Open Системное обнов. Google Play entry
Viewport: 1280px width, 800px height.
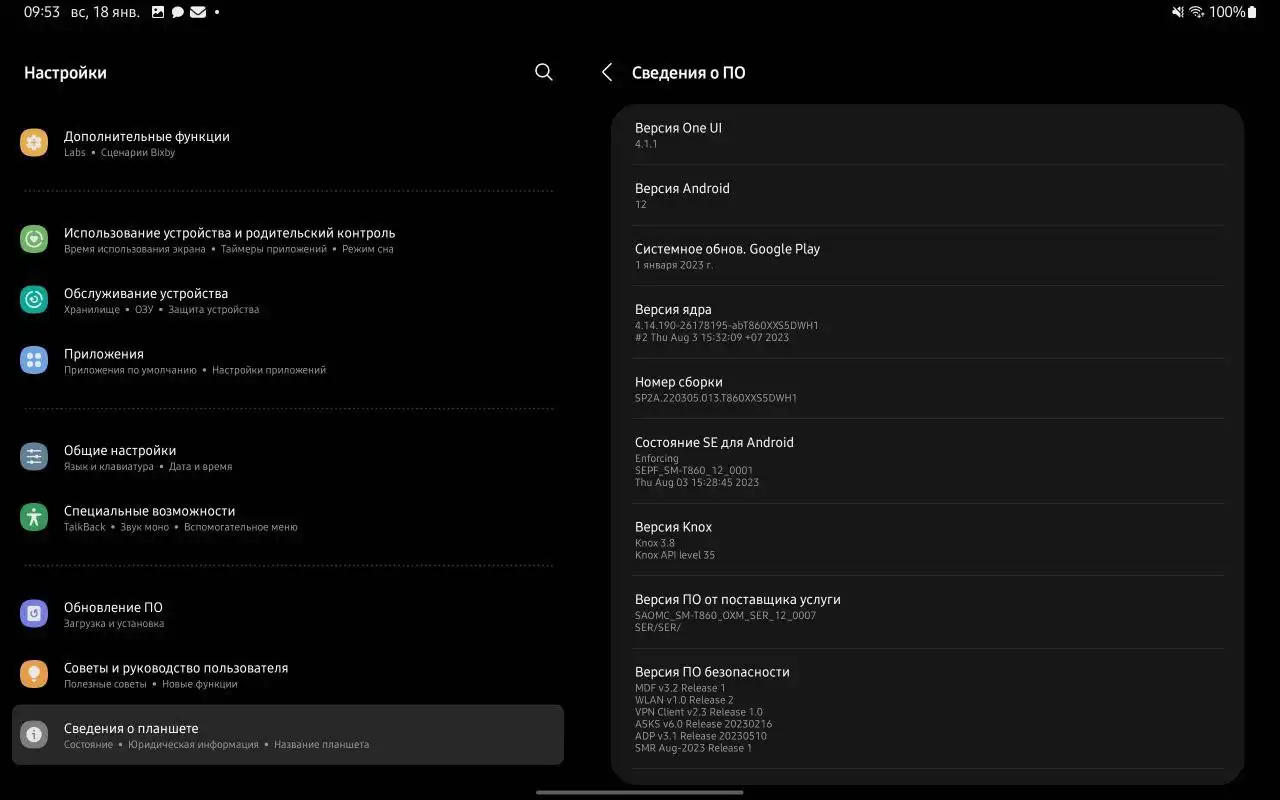coord(927,256)
